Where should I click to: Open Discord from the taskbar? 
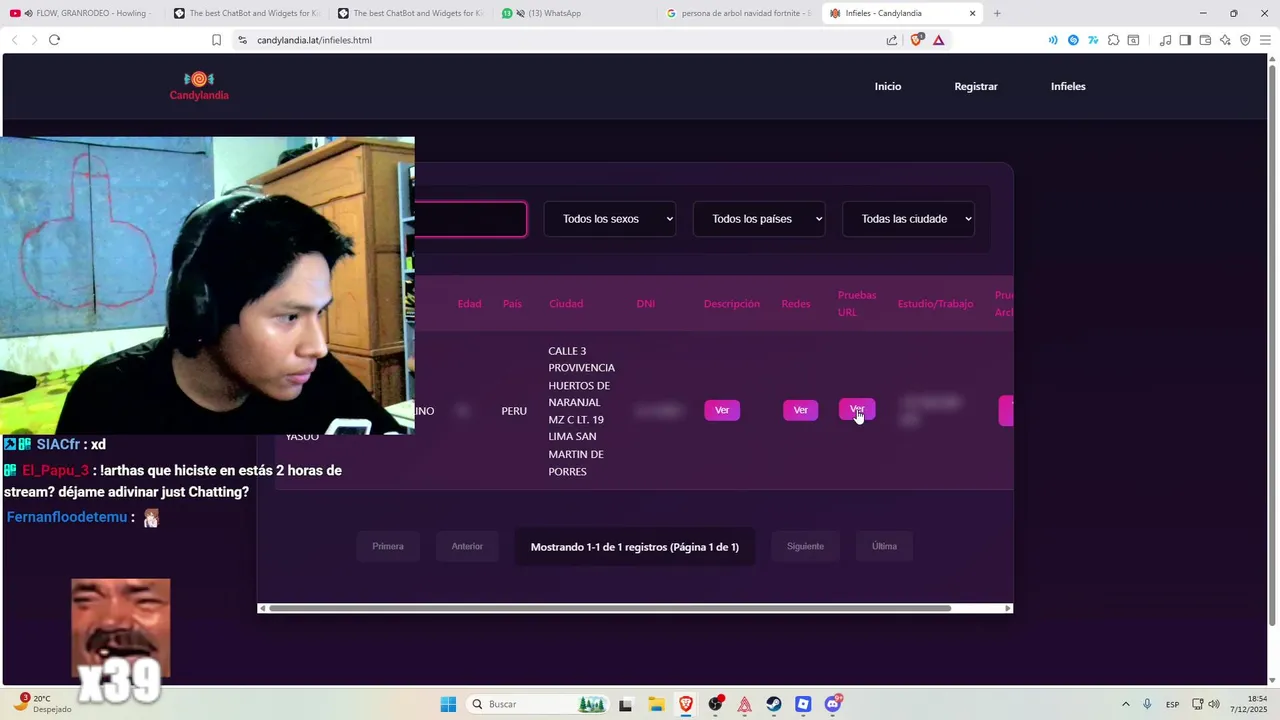click(x=833, y=704)
